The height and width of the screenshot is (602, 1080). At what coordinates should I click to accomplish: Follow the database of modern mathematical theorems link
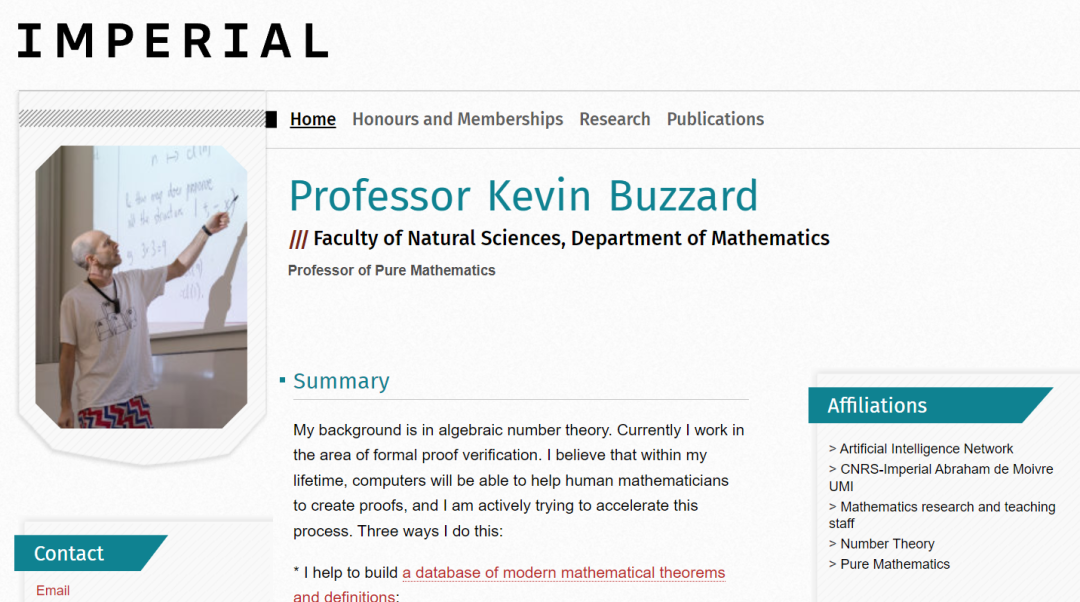(x=509, y=583)
